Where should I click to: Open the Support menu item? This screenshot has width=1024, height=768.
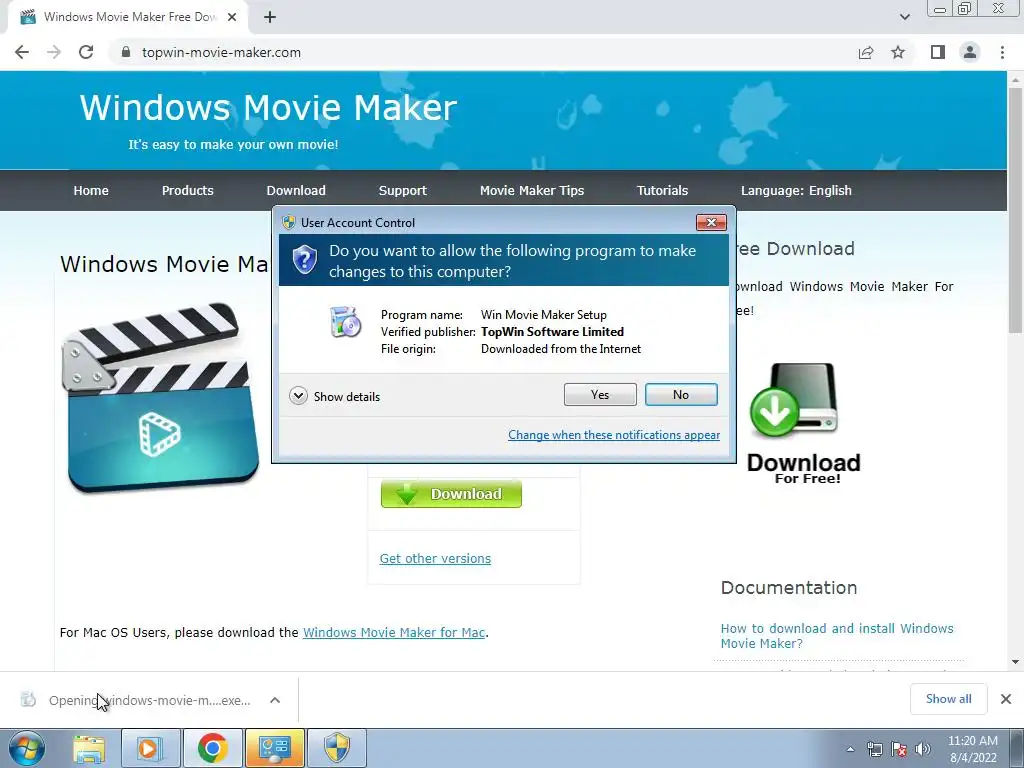pyautogui.click(x=402, y=191)
